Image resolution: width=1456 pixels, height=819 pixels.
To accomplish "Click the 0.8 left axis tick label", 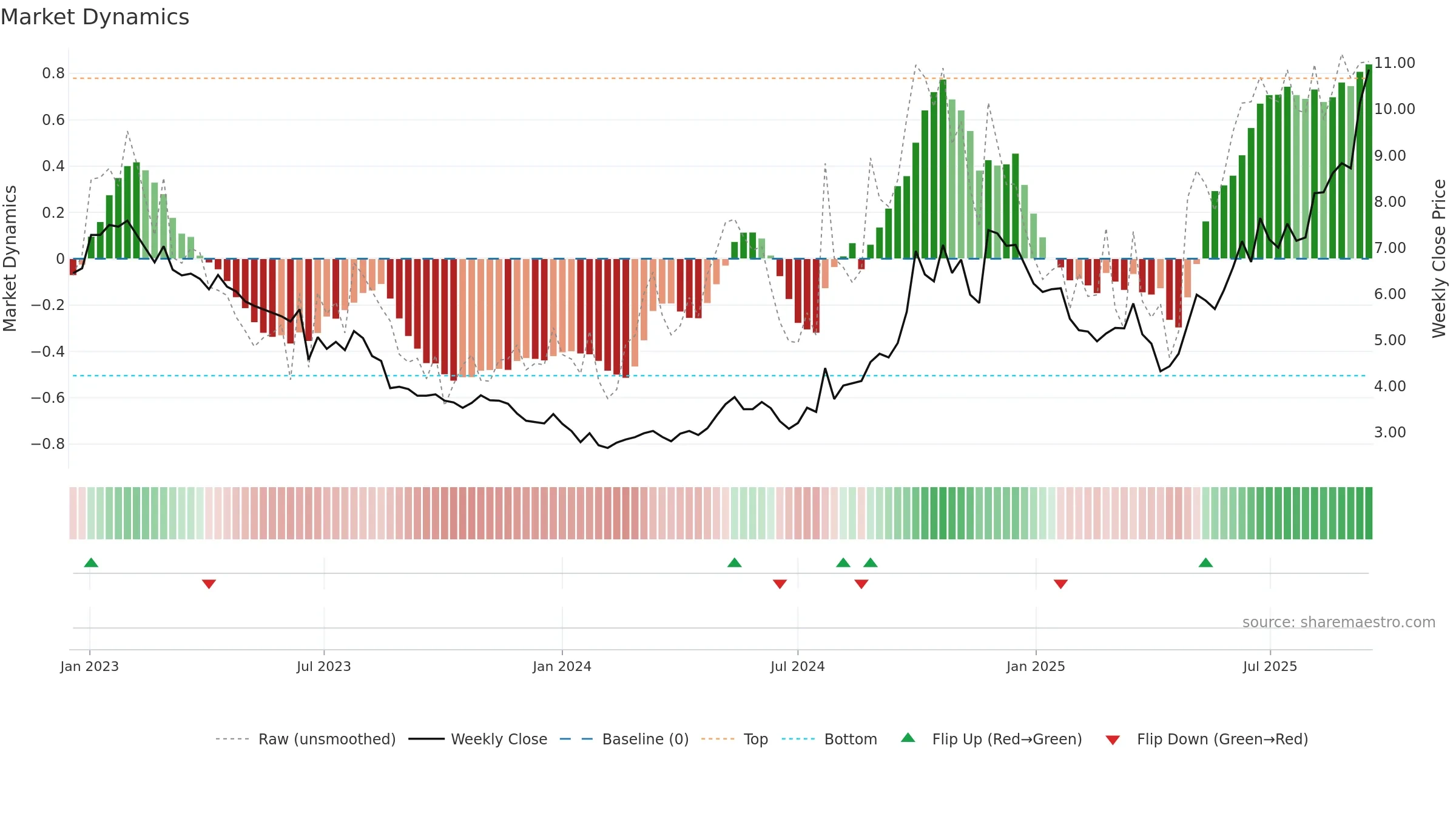I will pyautogui.click(x=53, y=73).
